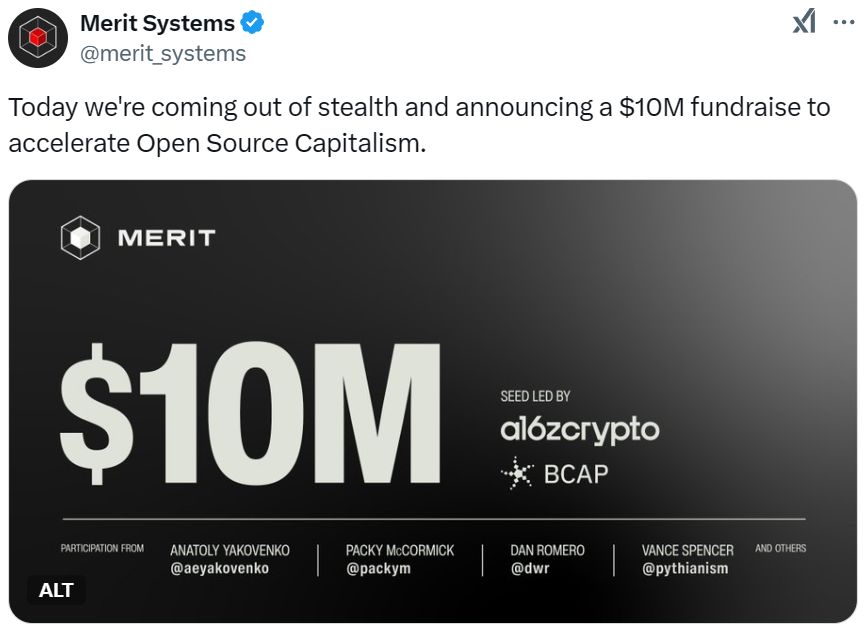Click the a16zcrypto logo

[580, 431]
